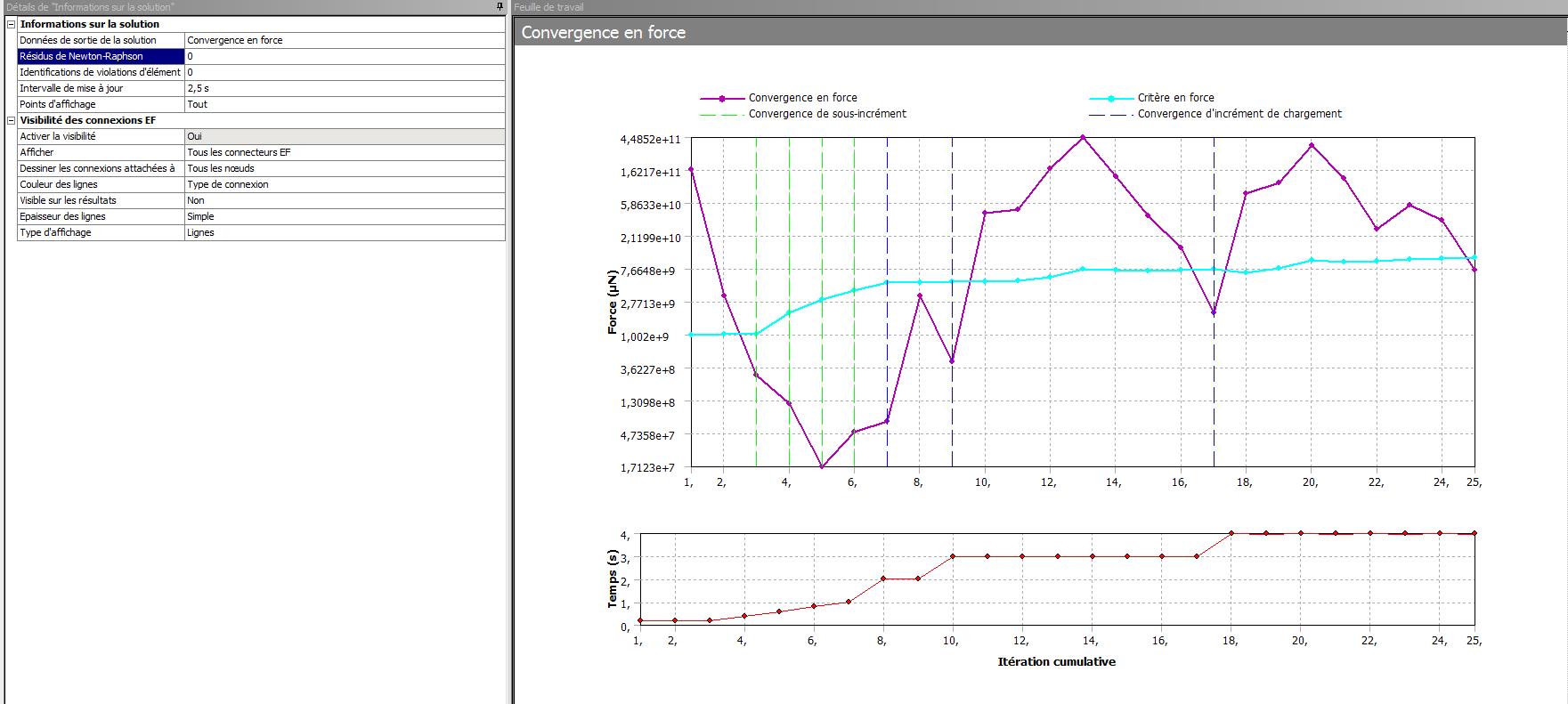Select the "Données de sortie de la solution" property
1568x704 pixels.
coord(101,40)
